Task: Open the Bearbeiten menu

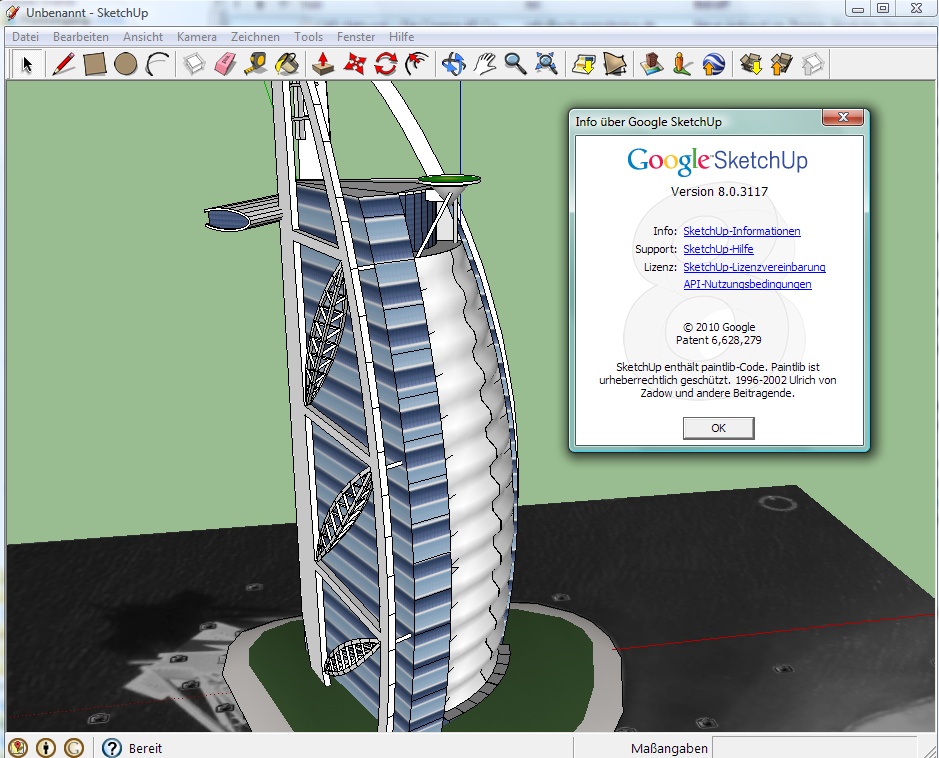Action: 81,37
